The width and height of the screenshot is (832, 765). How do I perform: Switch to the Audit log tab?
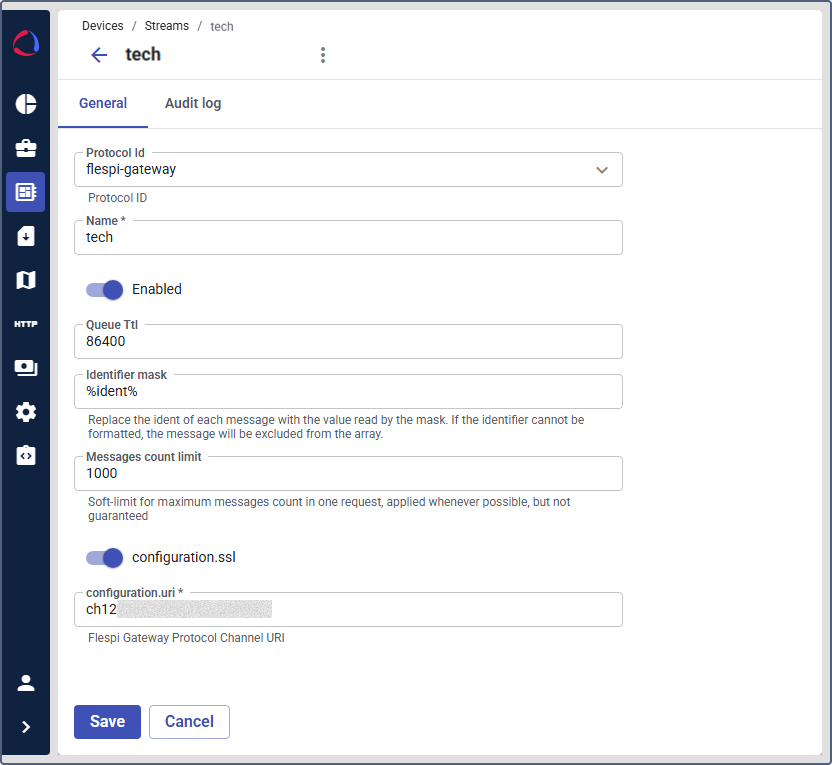pos(193,103)
